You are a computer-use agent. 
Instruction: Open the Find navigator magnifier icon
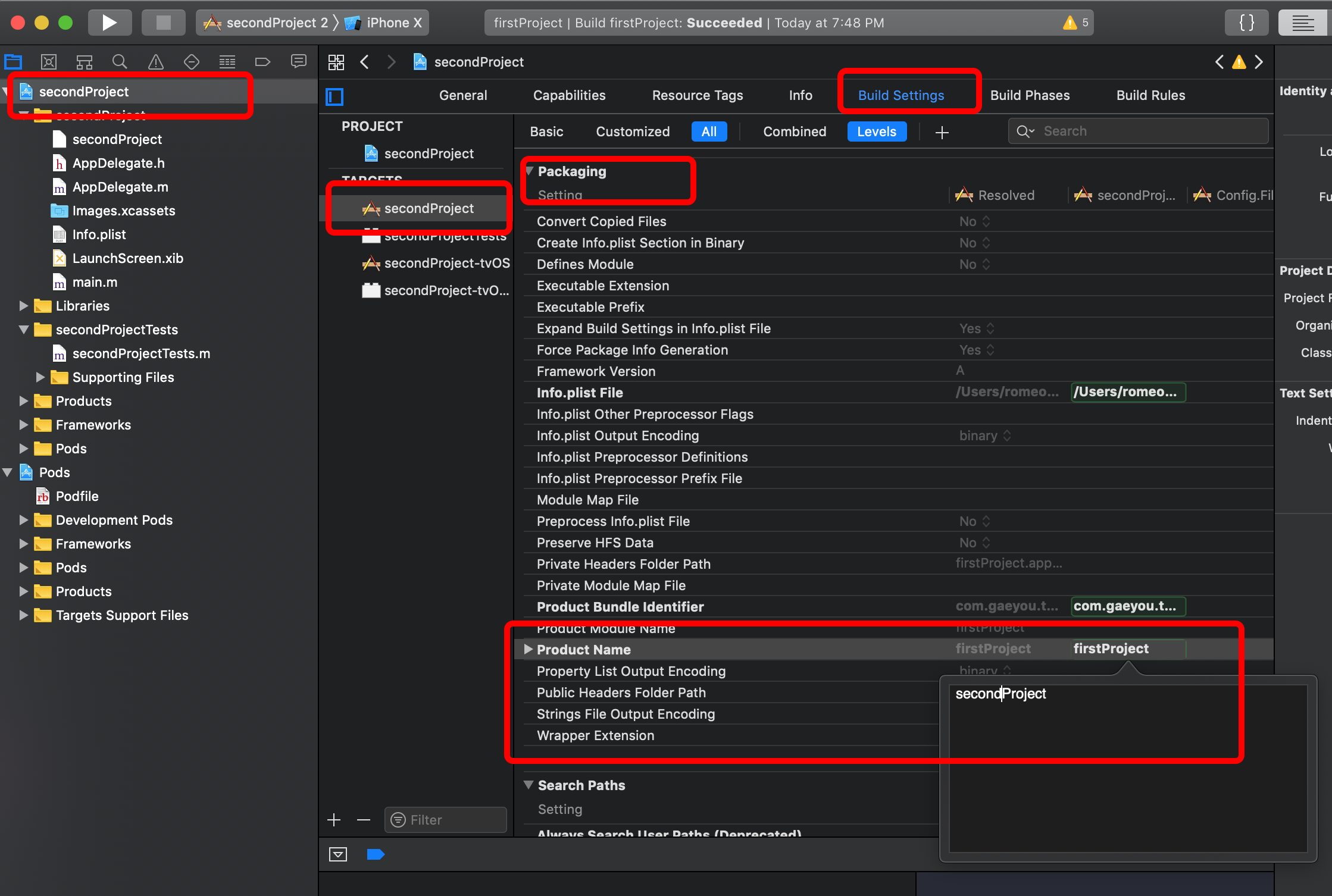pos(120,62)
